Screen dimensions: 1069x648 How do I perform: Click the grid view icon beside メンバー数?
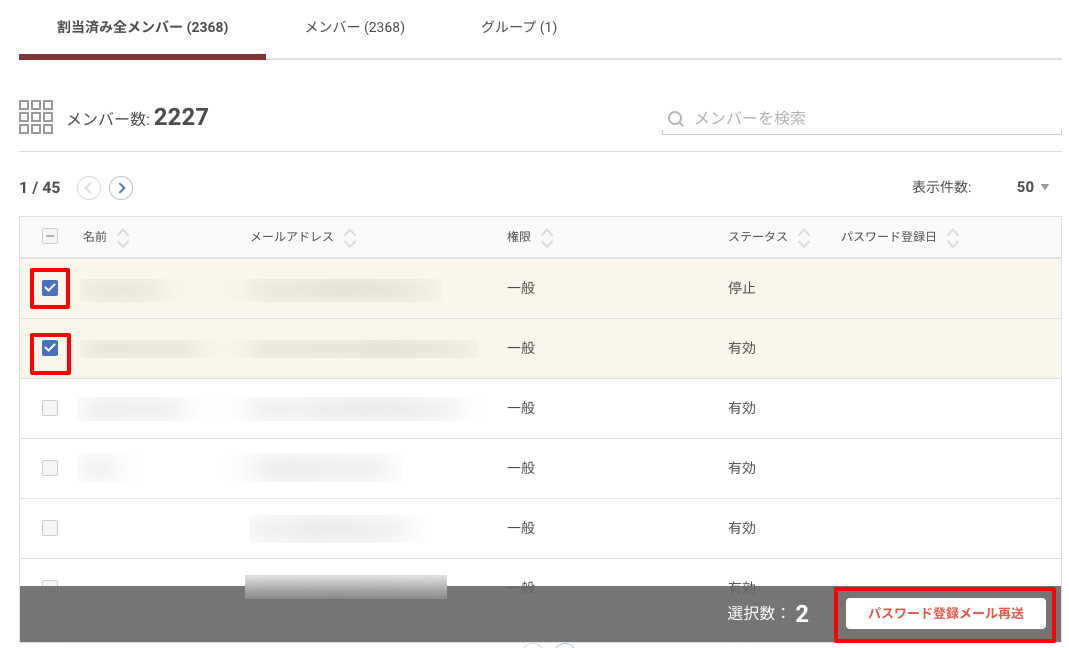pos(36,117)
